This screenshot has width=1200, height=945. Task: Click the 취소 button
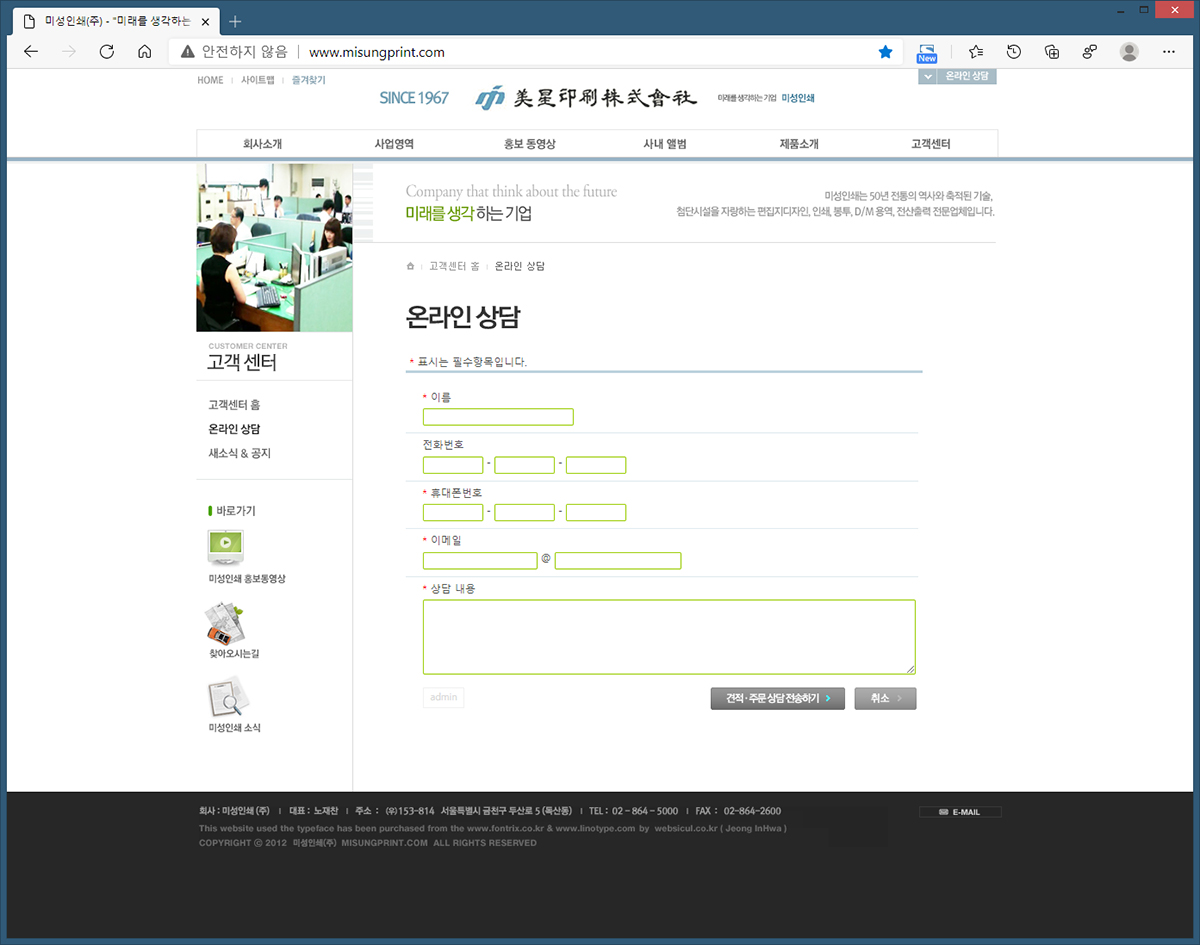[885, 699]
